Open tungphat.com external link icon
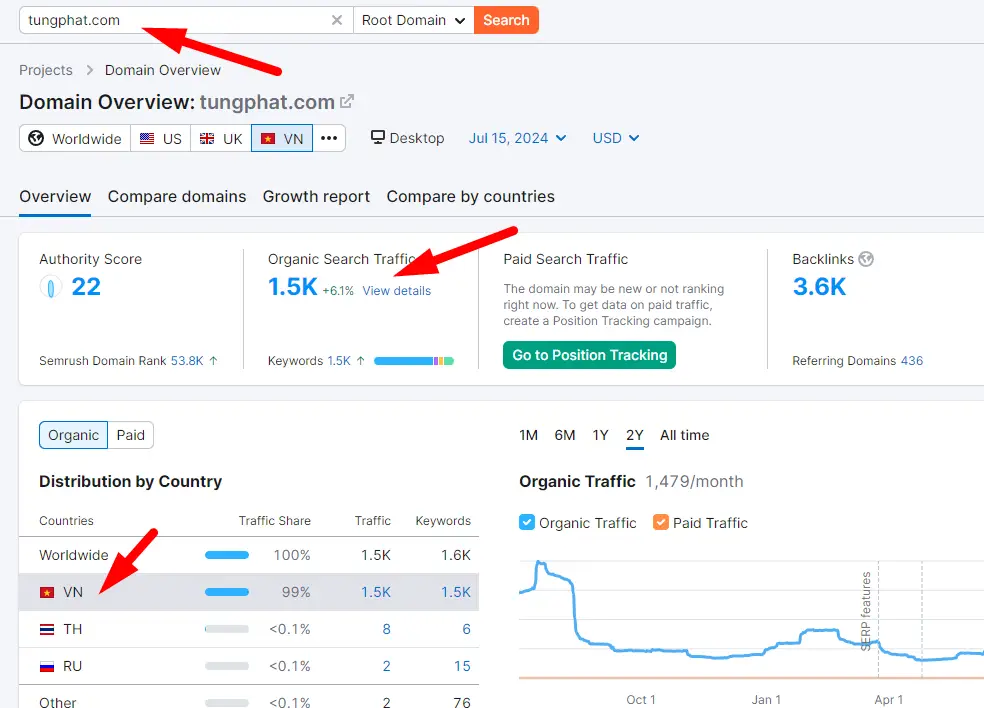The image size is (984, 708). click(347, 101)
